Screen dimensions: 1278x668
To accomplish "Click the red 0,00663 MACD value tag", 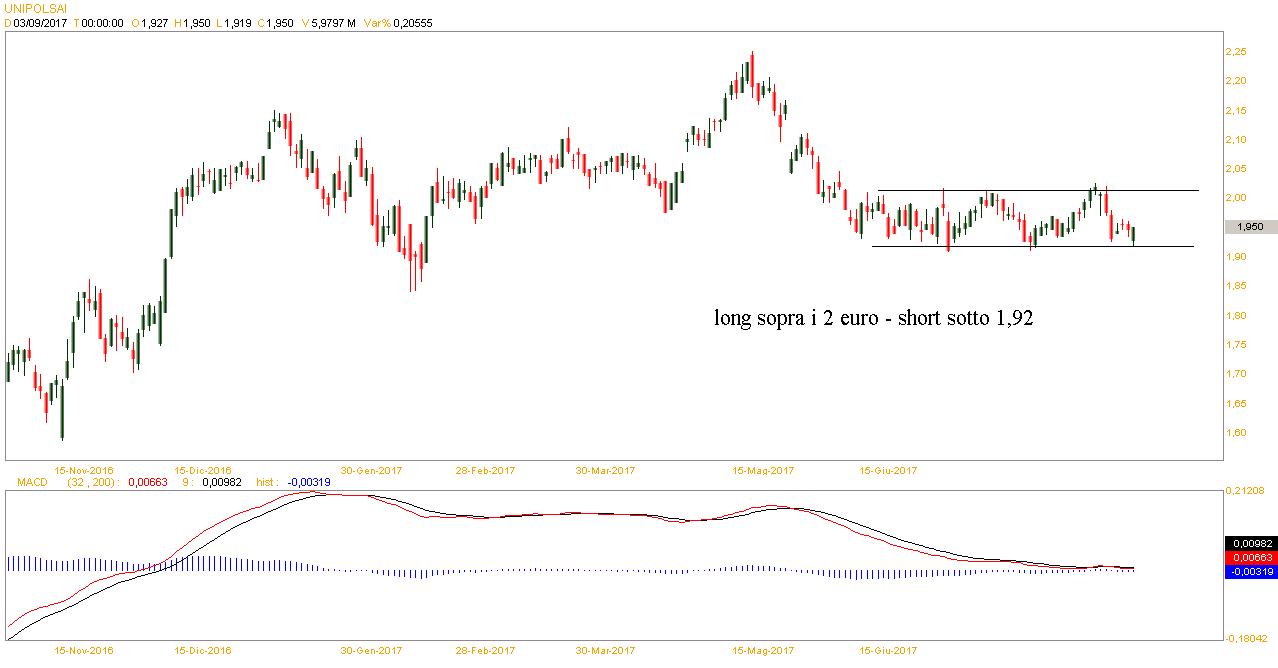I will point(1249,557).
